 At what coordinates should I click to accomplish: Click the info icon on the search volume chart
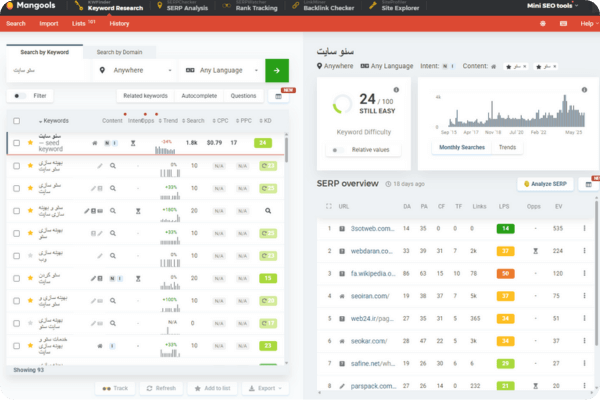584,90
